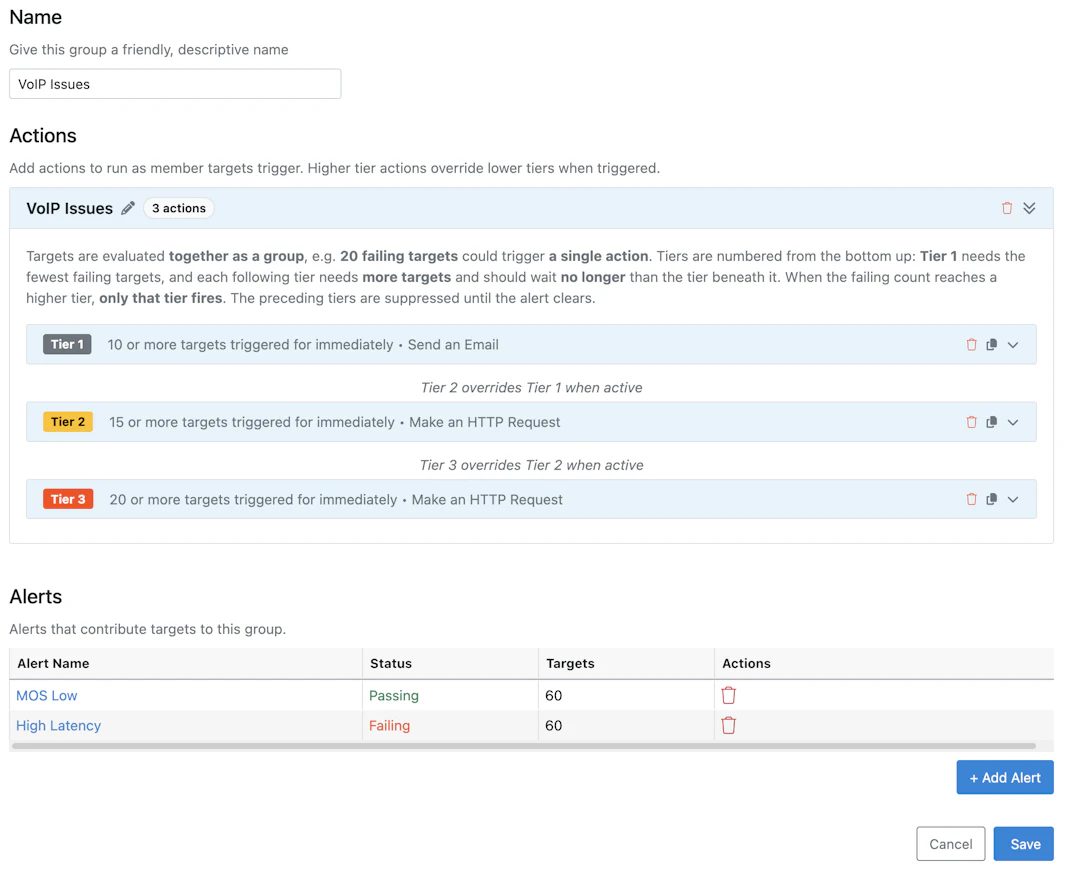
Task: Duplicate the Tier 3 action
Action: pos(992,500)
